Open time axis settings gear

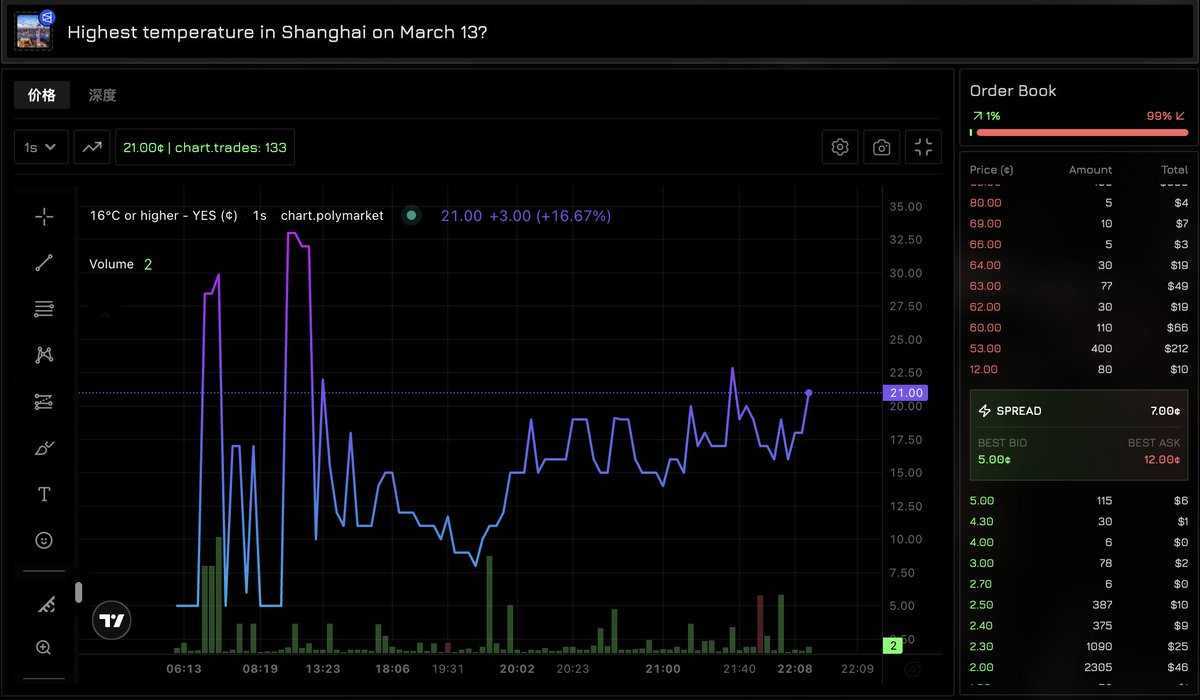(x=912, y=668)
